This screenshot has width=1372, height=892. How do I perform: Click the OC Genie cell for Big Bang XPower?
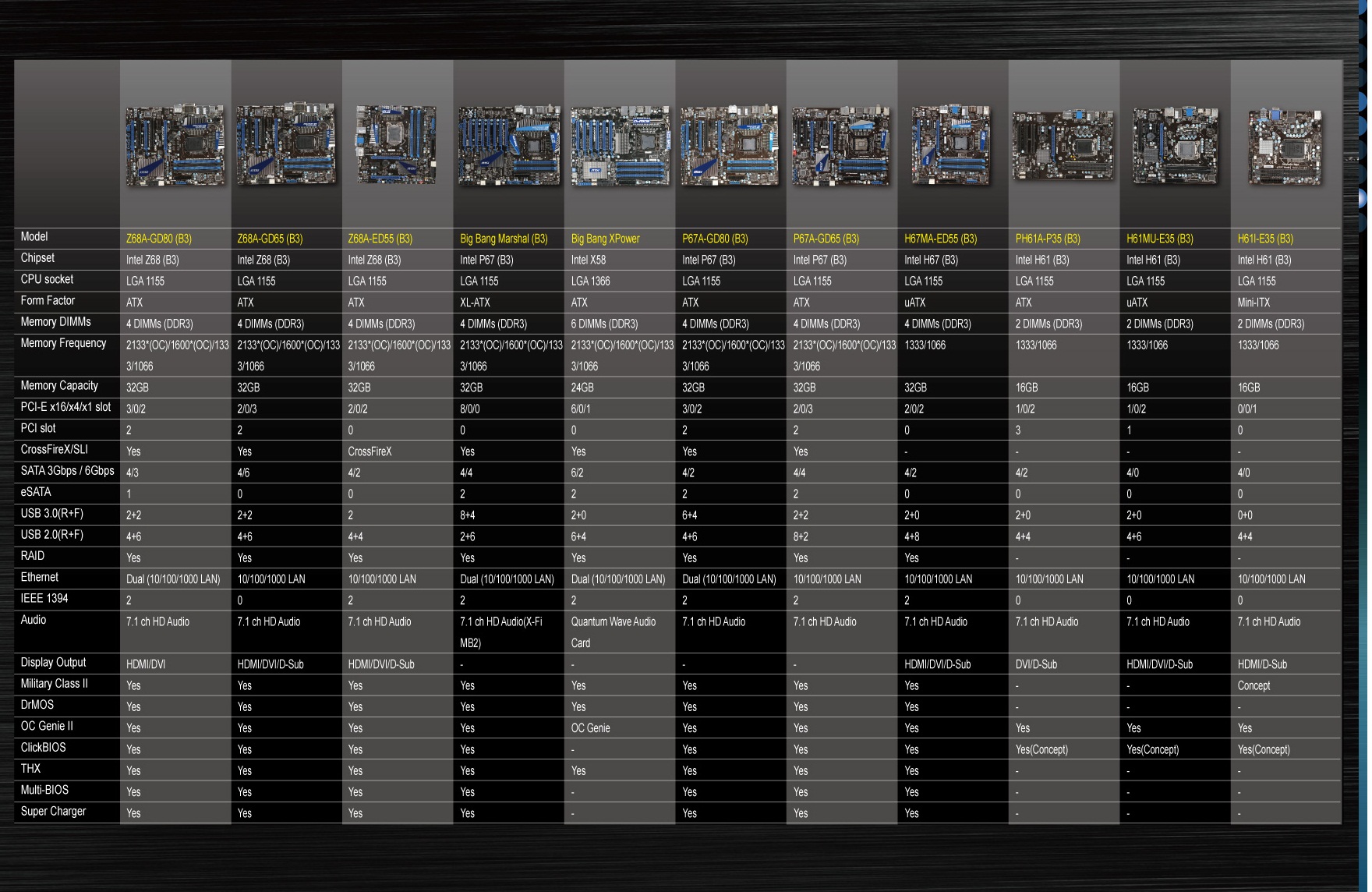coord(591,728)
